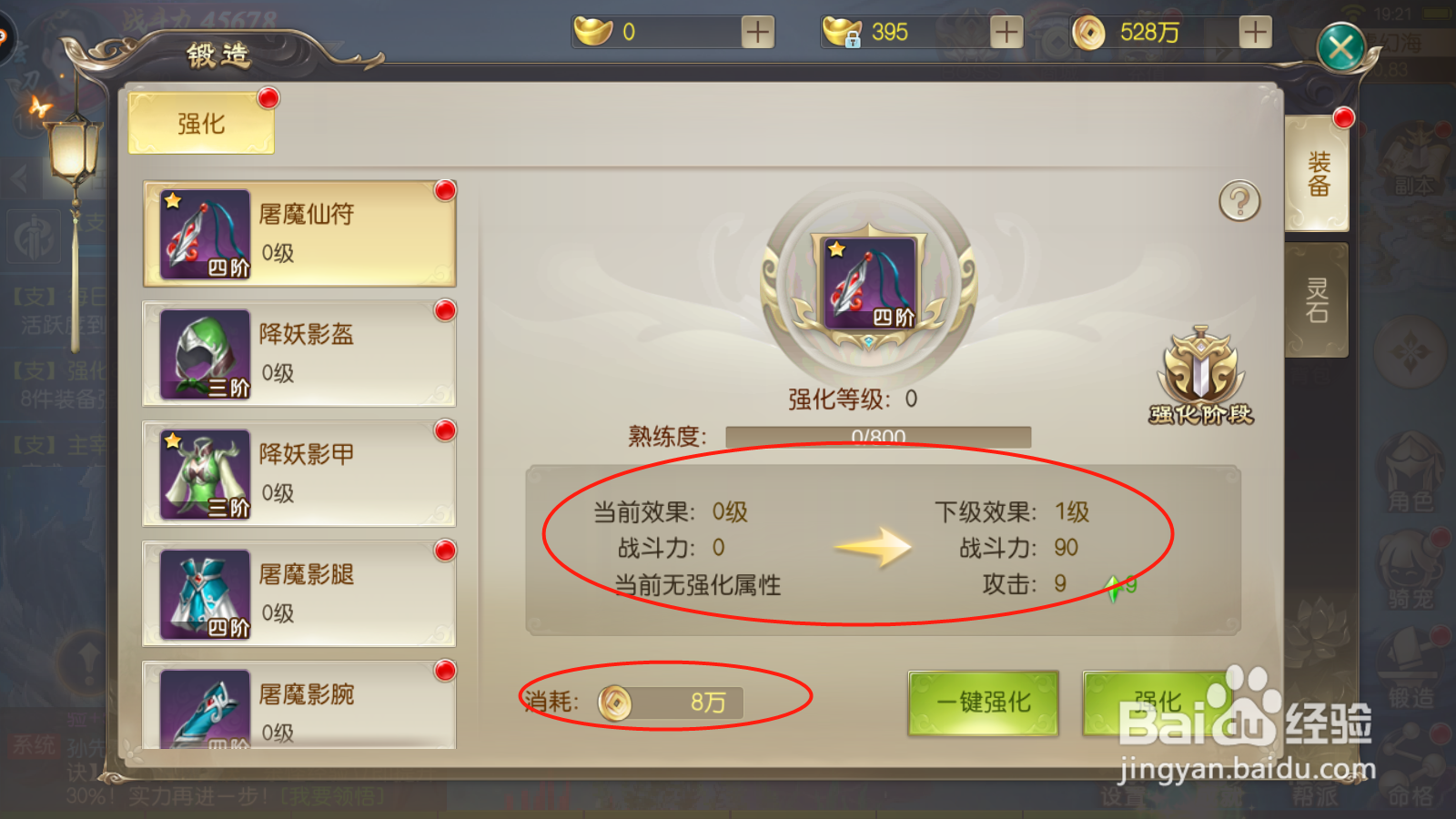
Task: Select 降妖影盔 helmet item
Action: pyautogui.click(x=299, y=353)
